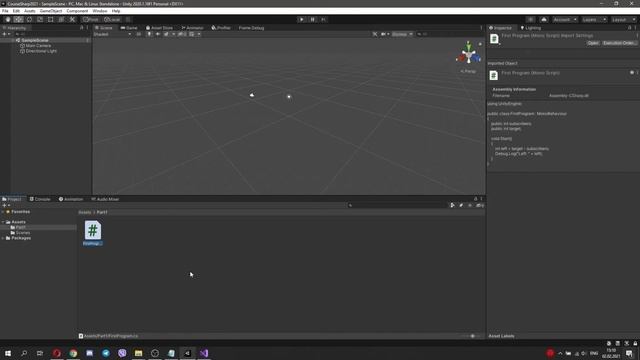Screen dimensions: 640x360
Task: Select the Move tool
Action: coord(18,19)
